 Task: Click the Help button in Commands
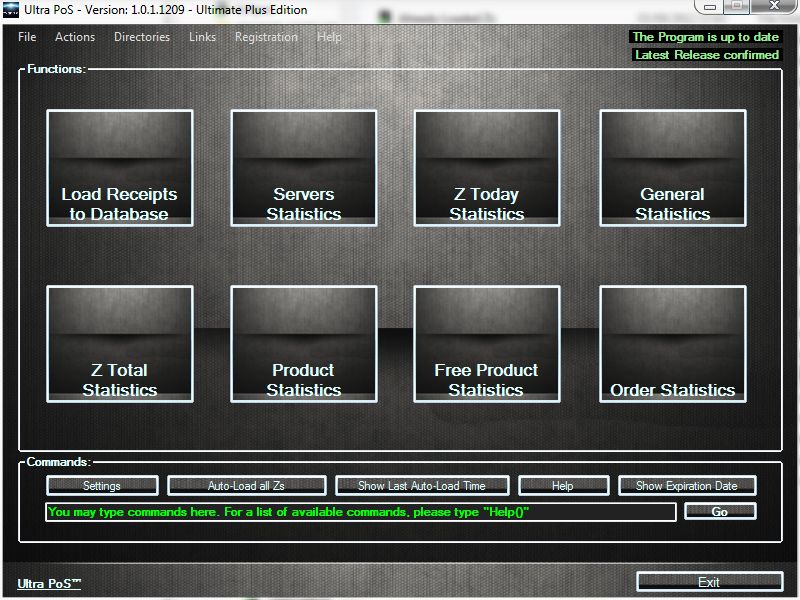click(563, 486)
